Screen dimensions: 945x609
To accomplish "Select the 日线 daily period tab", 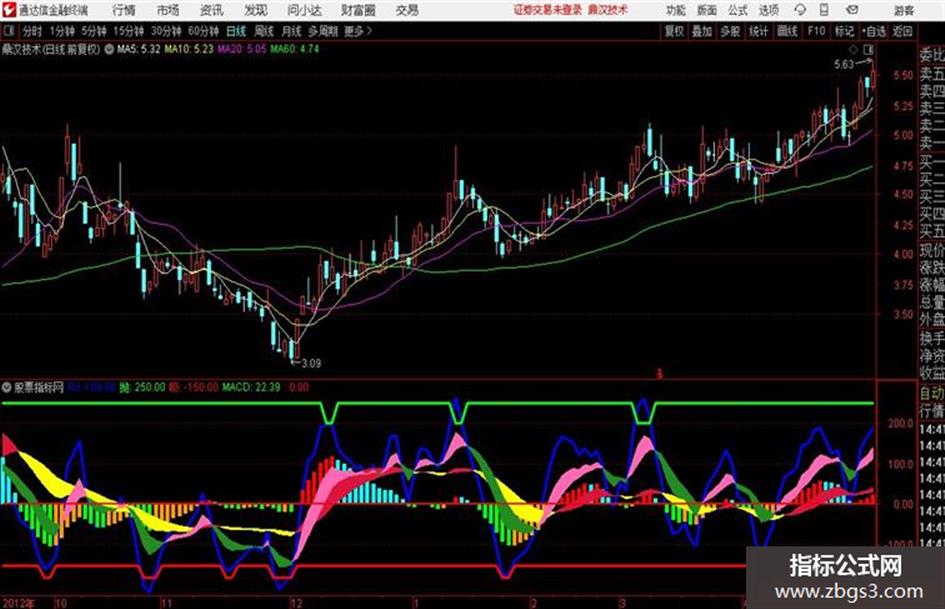I will coord(236,31).
